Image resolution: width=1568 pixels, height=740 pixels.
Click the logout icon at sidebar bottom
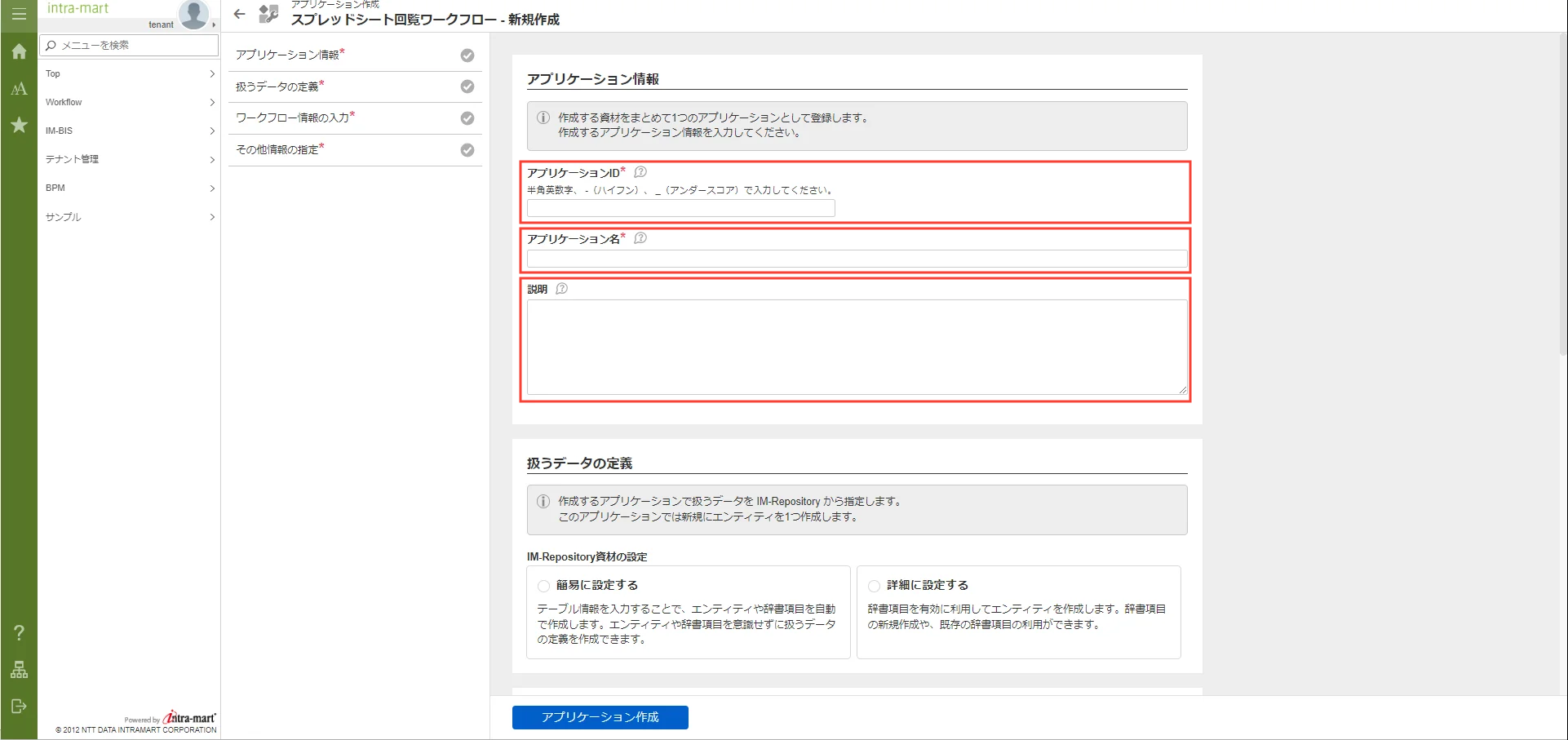[18, 706]
